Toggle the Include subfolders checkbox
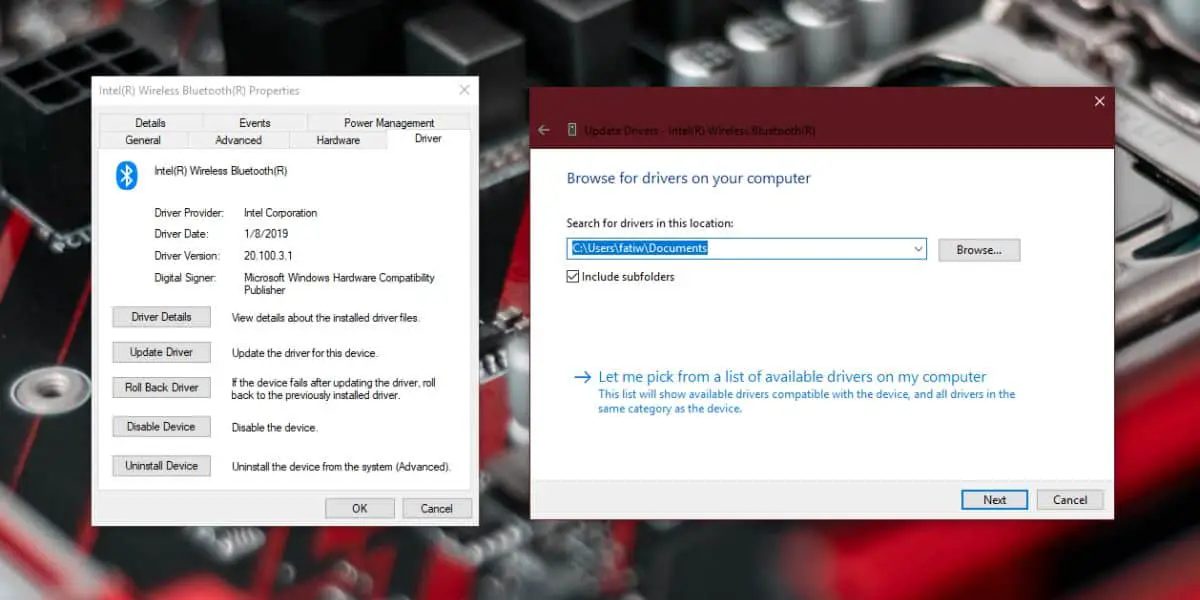 573,276
